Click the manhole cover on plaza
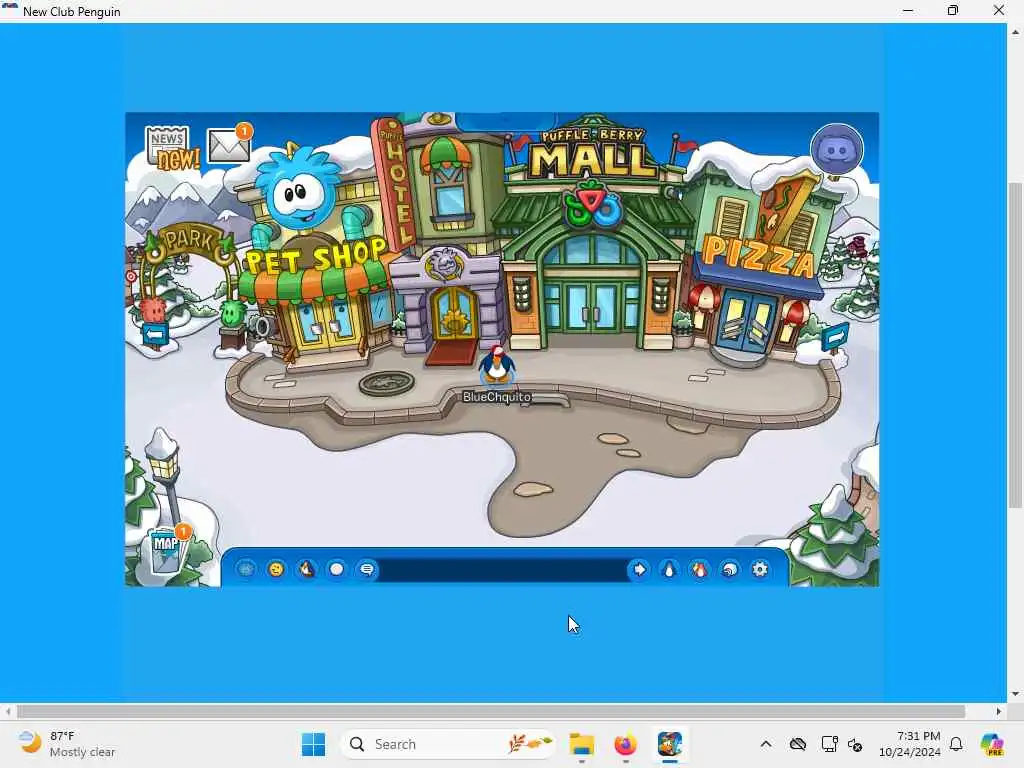The height and width of the screenshot is (768, 1024). pyautogui.click(x=387, y=382)
